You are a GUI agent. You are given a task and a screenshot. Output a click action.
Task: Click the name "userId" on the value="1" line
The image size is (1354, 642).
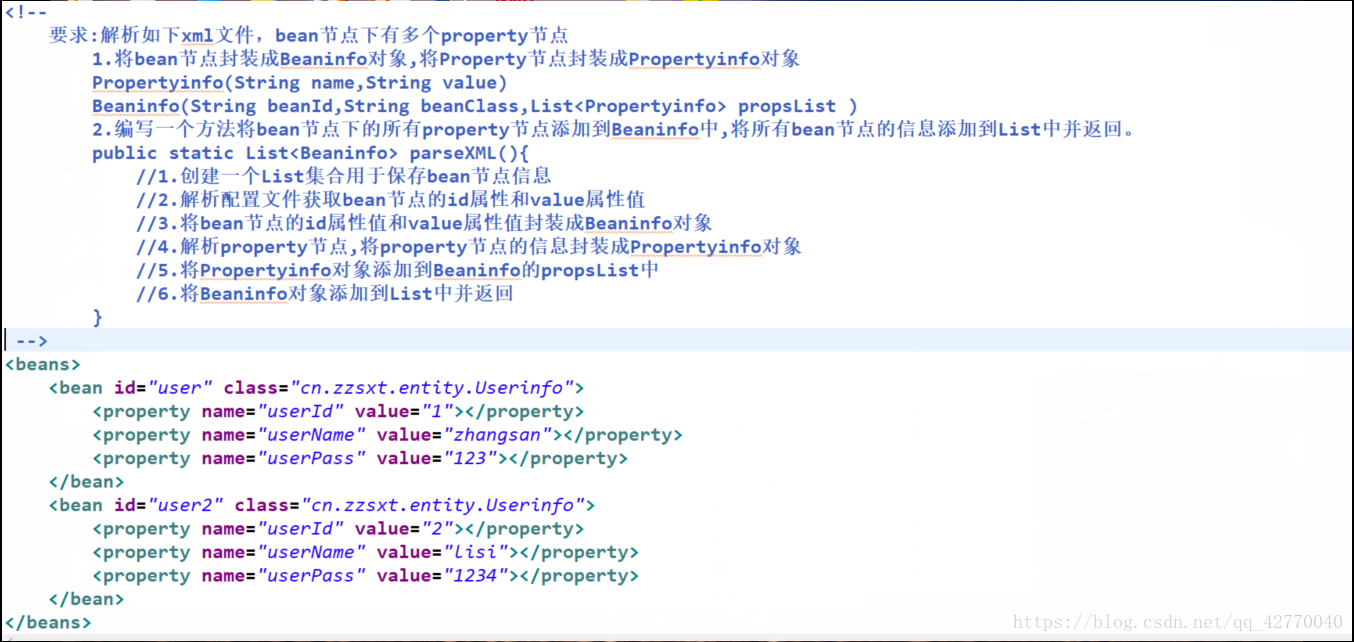coord(301,411)
